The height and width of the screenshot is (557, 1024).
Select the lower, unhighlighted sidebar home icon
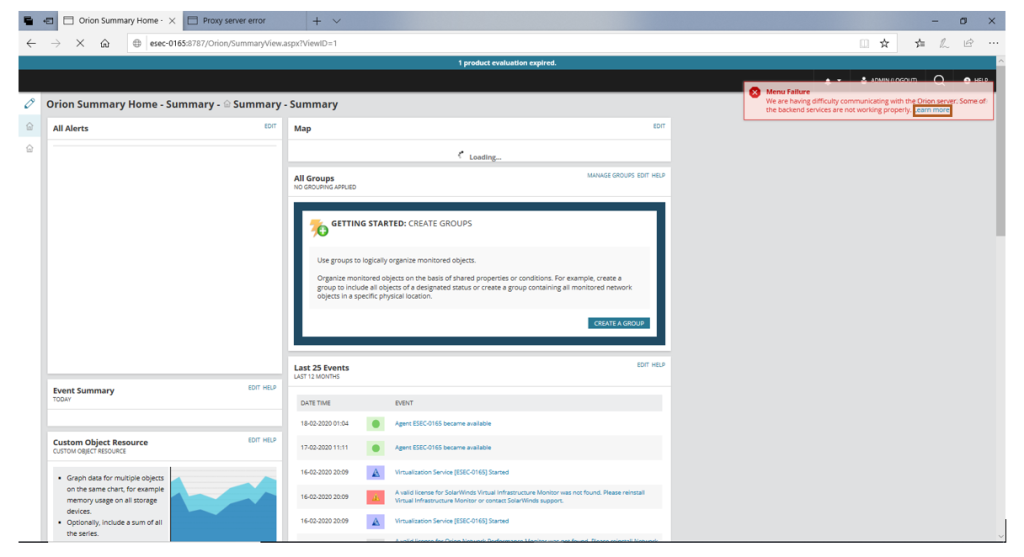pos(29,149)
